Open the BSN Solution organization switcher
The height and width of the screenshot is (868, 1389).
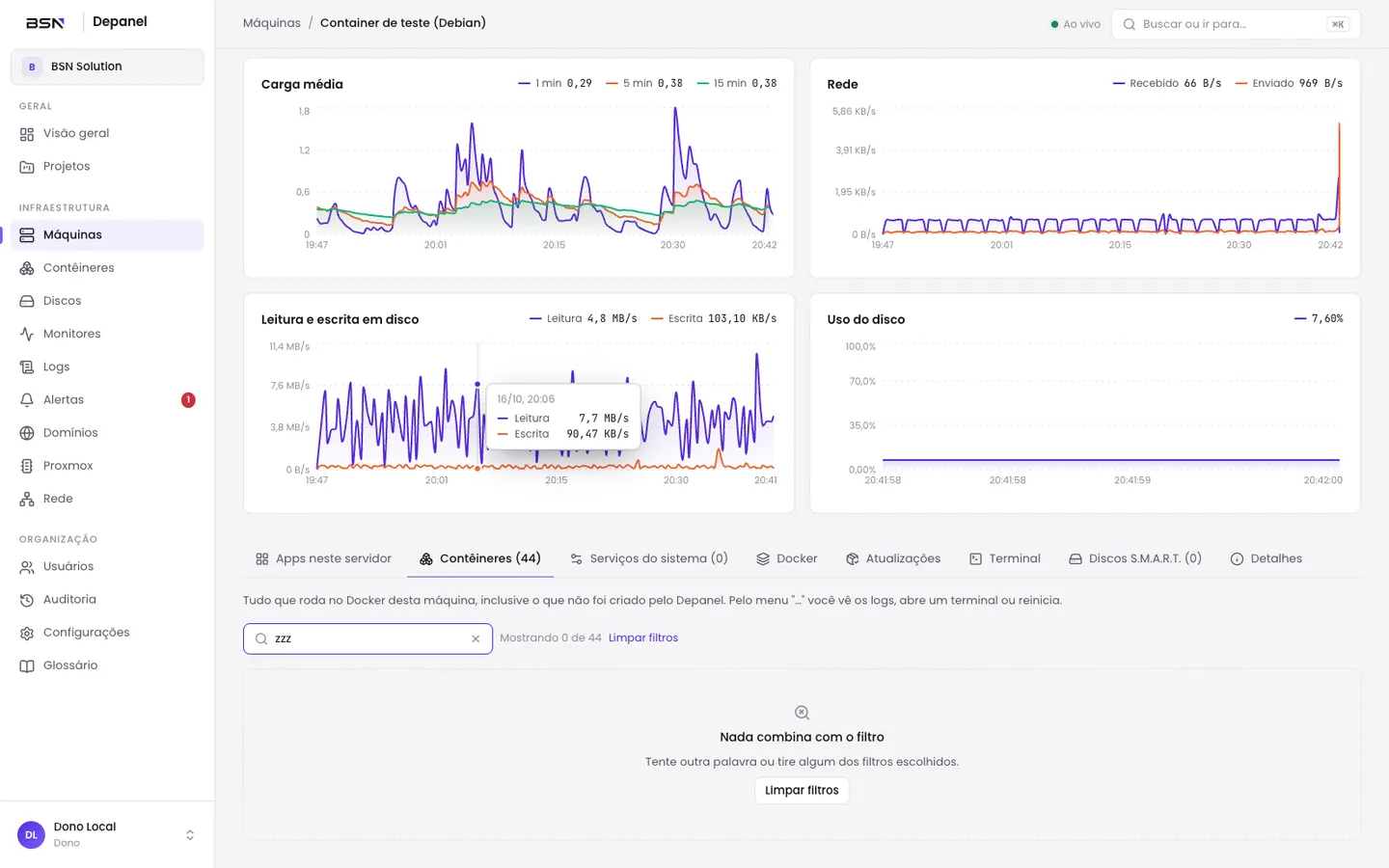tap(107, 67)
